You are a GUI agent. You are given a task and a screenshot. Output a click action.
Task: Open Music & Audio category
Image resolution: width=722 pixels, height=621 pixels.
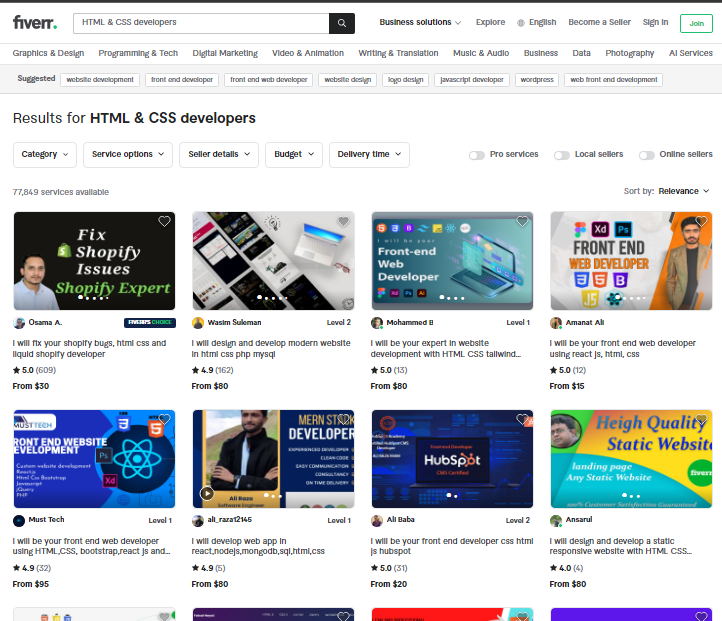click(481, 53)
